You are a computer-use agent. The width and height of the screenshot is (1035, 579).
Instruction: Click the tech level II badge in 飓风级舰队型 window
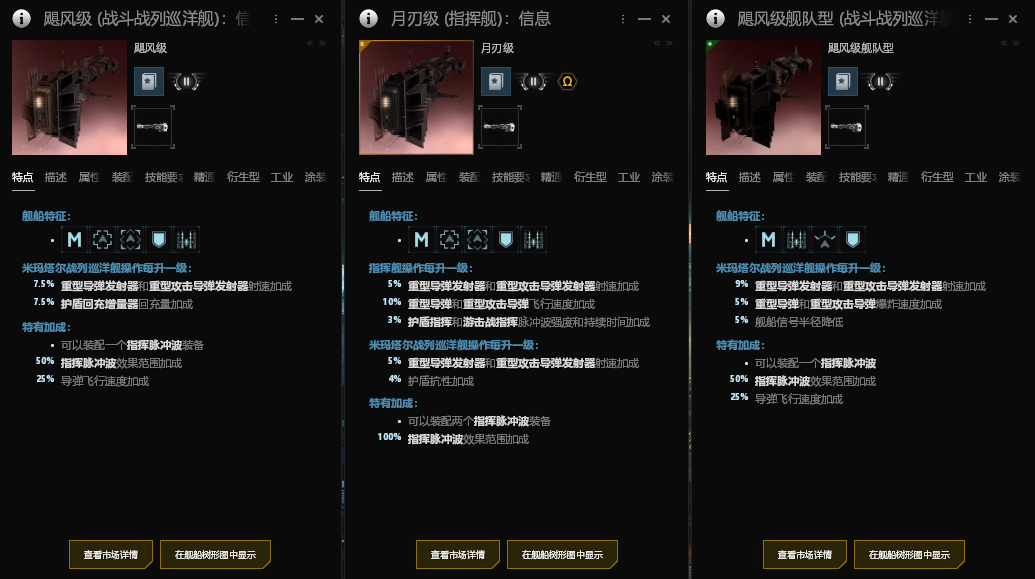click(880, 82)
